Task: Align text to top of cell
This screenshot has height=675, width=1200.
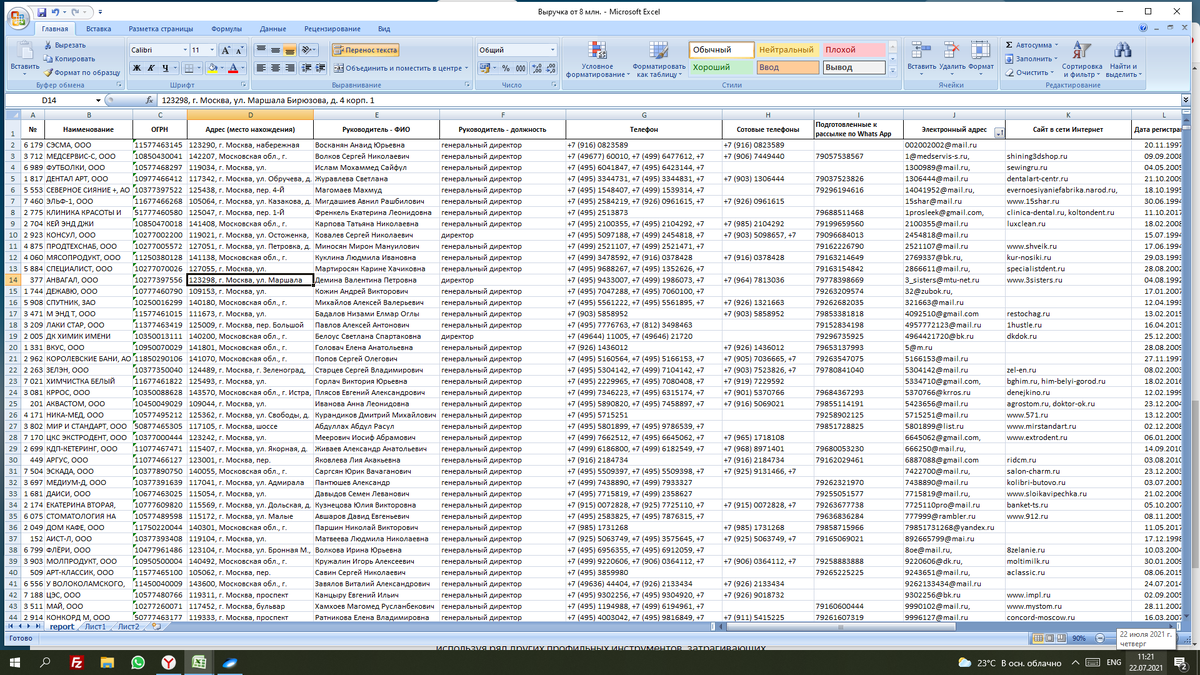Action: pyautogui.click(x=261, y=50)
